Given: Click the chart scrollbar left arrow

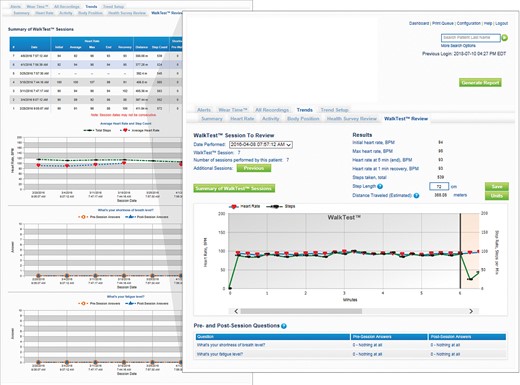Looking at the screenshot, I should (236, 311).
